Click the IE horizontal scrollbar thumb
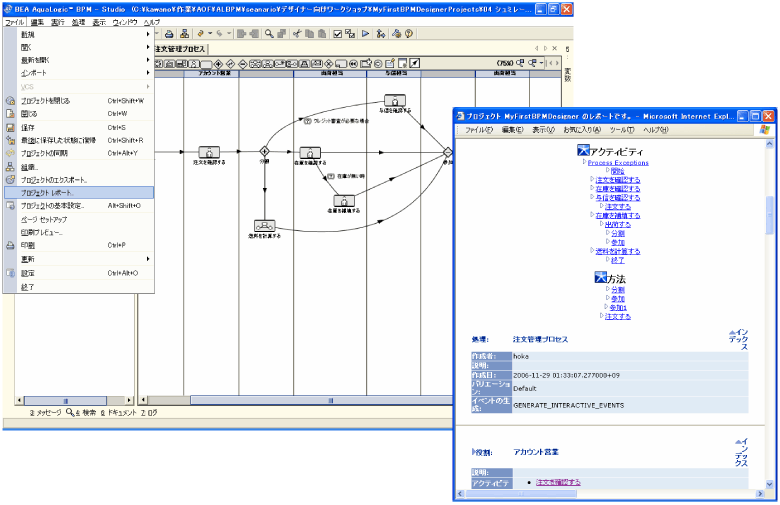Image resolution: width=780 pixels, height=505 pixels. point(520,494)
